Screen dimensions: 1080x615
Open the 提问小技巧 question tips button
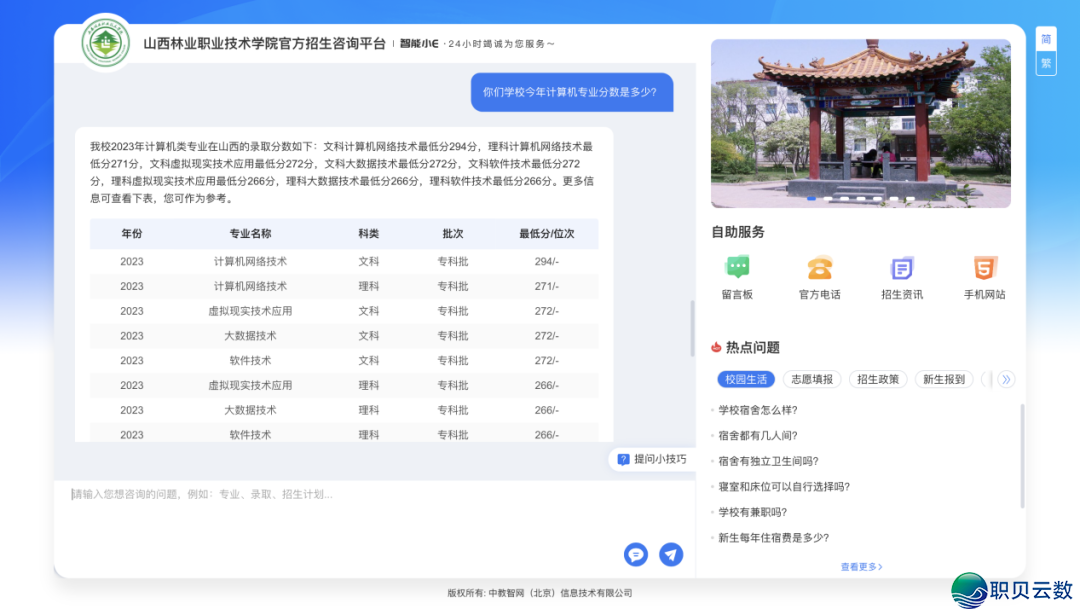pyautogui.click(x=652, y=459)
